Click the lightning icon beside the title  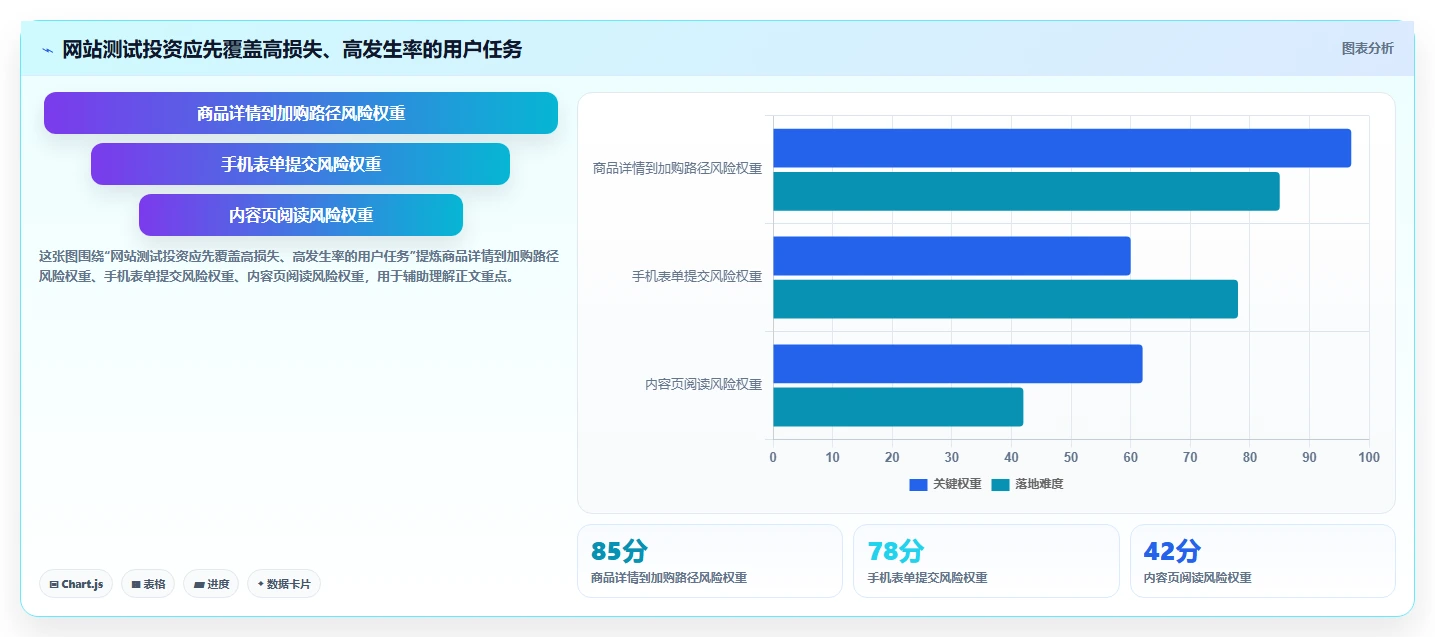[47, 50]
